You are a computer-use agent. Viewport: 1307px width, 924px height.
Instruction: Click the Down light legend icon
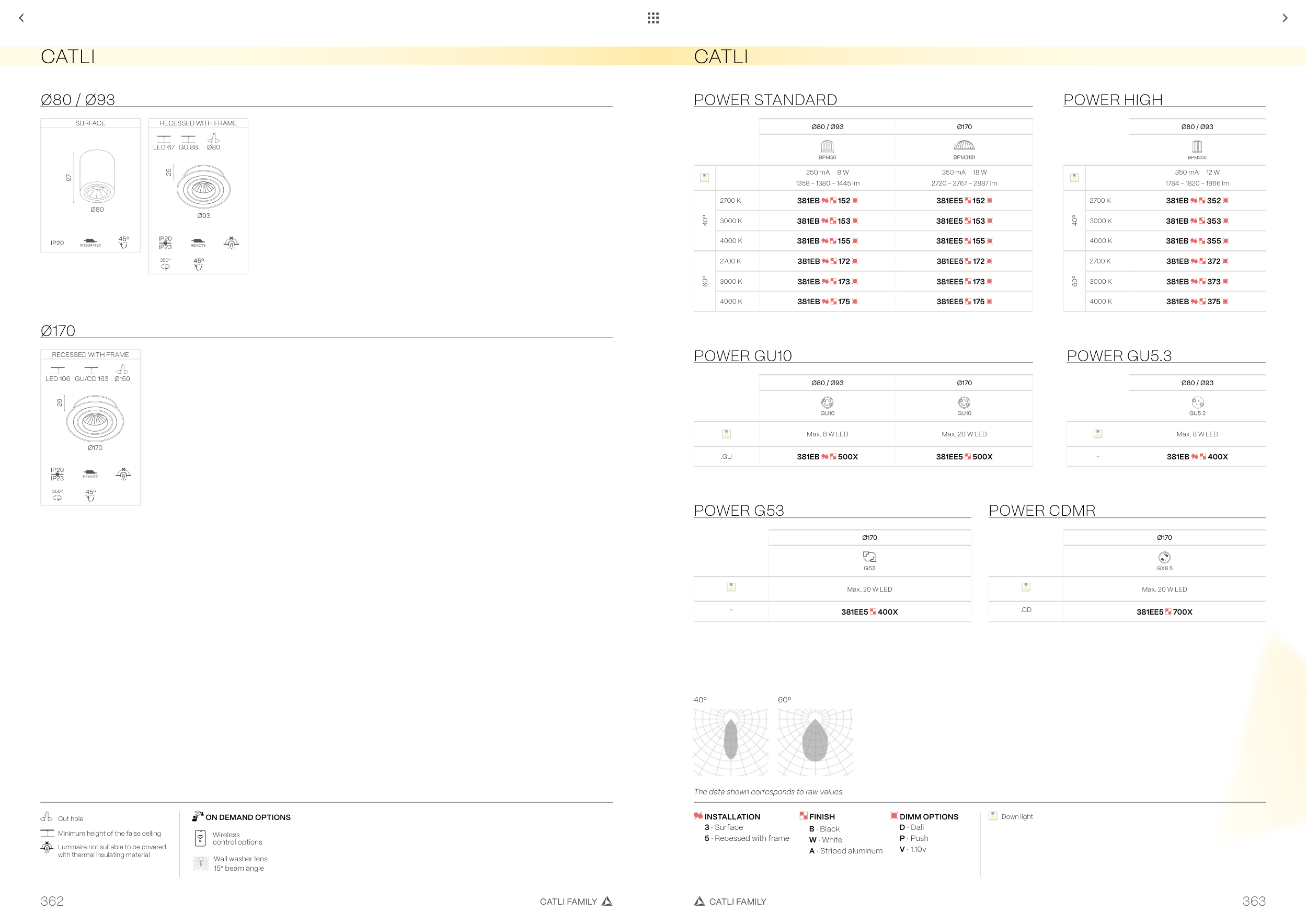993,816
